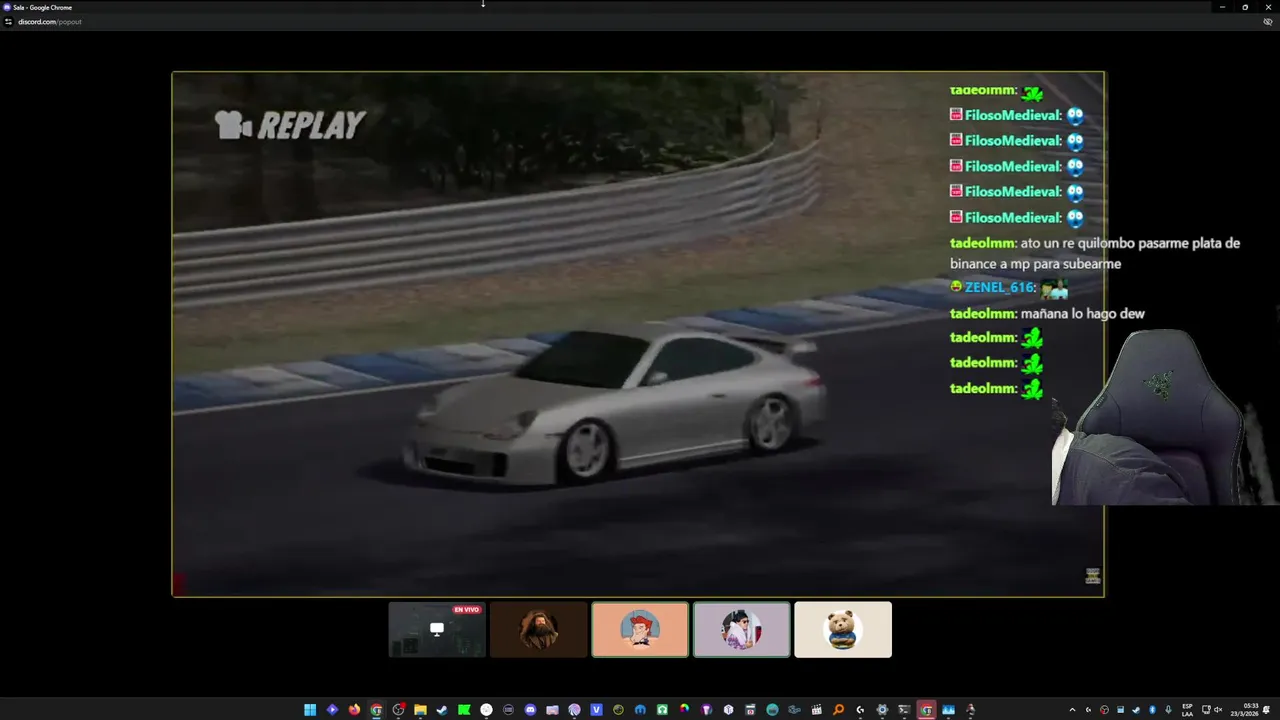Screen dimensions: 1280x720
Task: Open the notifications bell in the tray
Action: point(1266,710)
